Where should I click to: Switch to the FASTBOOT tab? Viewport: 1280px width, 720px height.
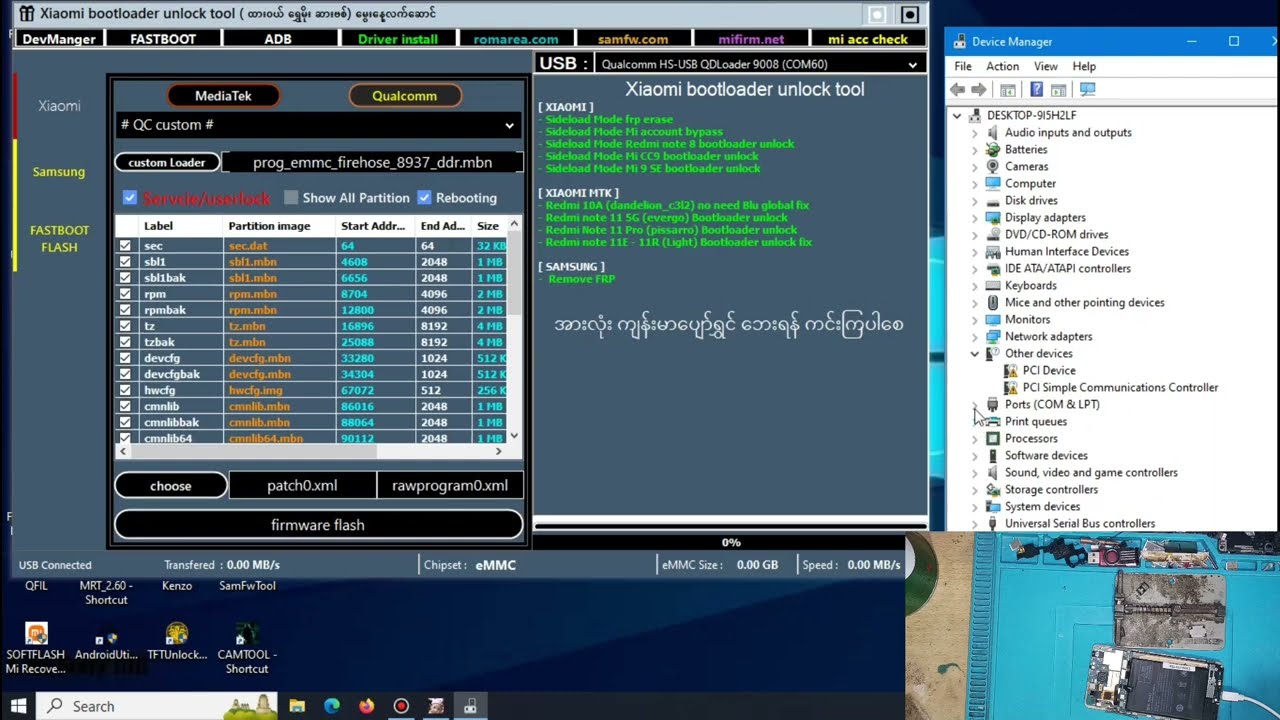coord(163,39)
